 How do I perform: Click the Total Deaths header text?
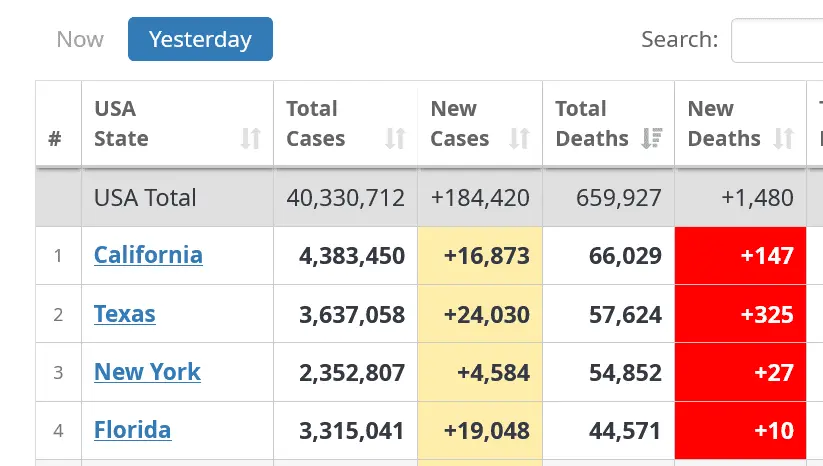click(592, 124)
